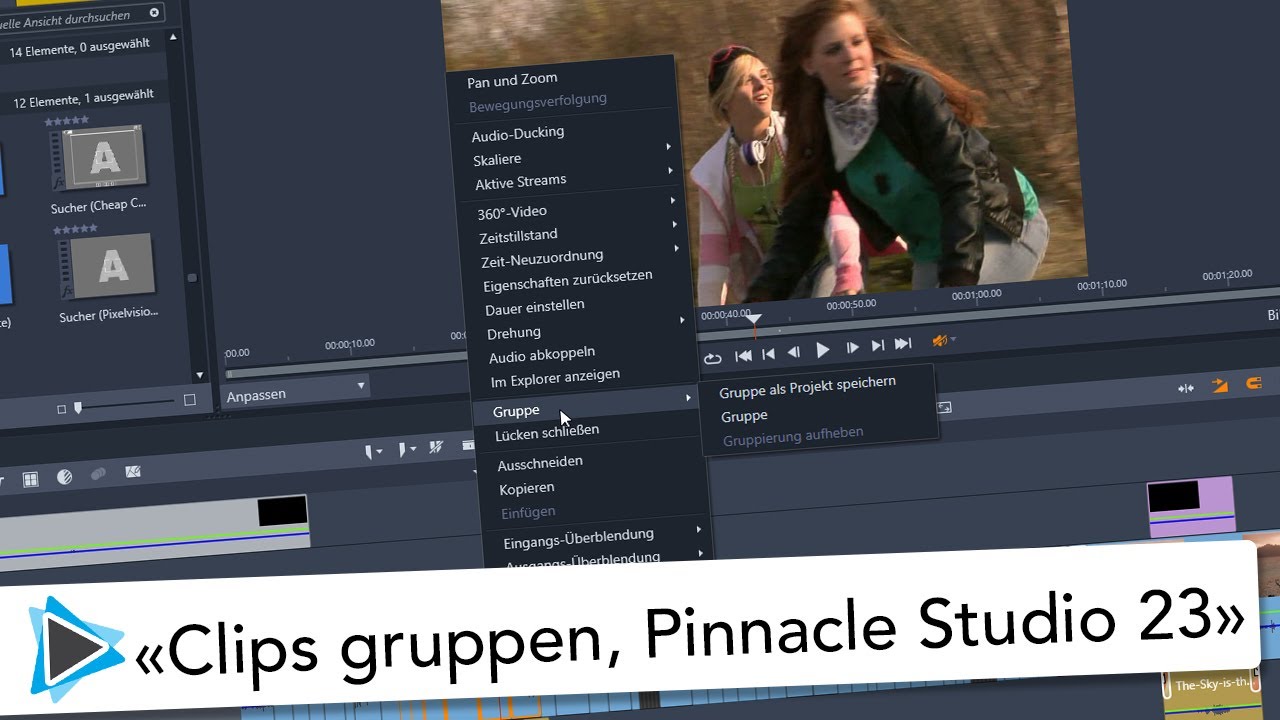
Task: Jump to start of the preview
Action: pos(743,355)
